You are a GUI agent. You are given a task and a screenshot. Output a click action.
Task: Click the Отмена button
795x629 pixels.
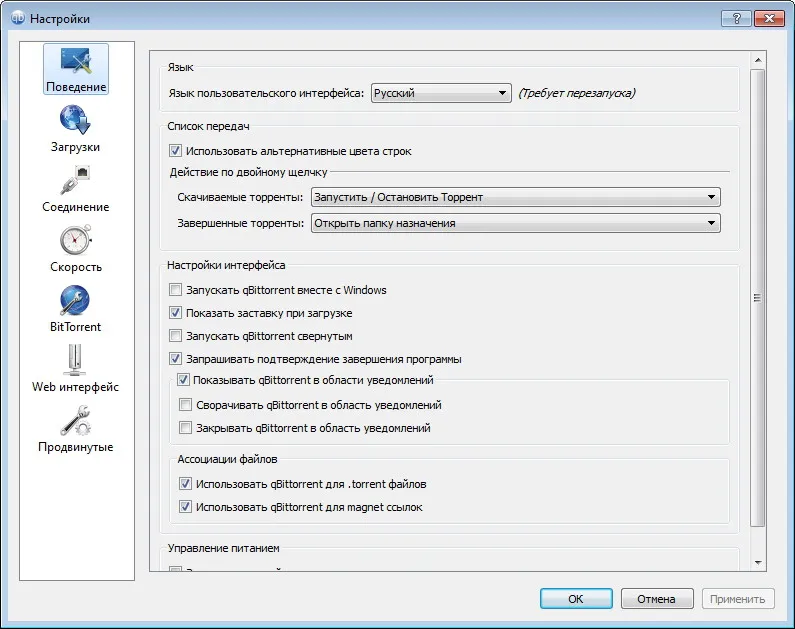tap(657, 599)
